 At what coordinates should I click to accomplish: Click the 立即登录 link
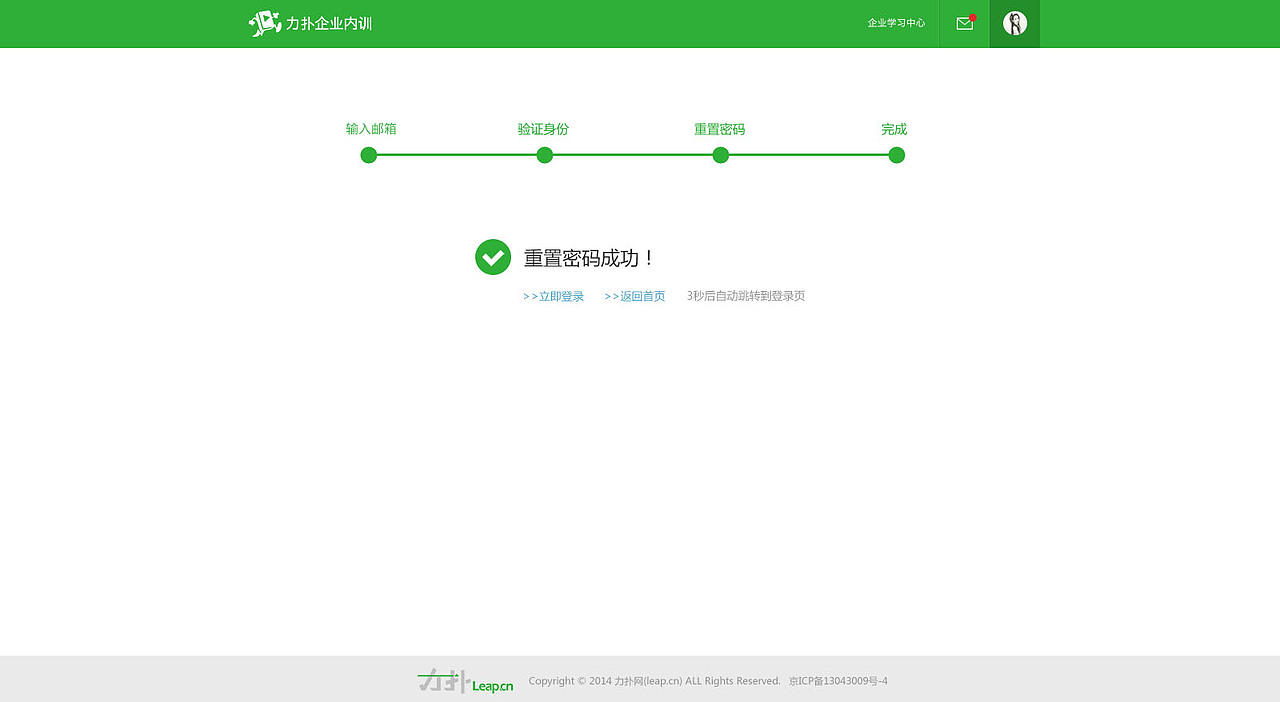[x=553, y=296]
